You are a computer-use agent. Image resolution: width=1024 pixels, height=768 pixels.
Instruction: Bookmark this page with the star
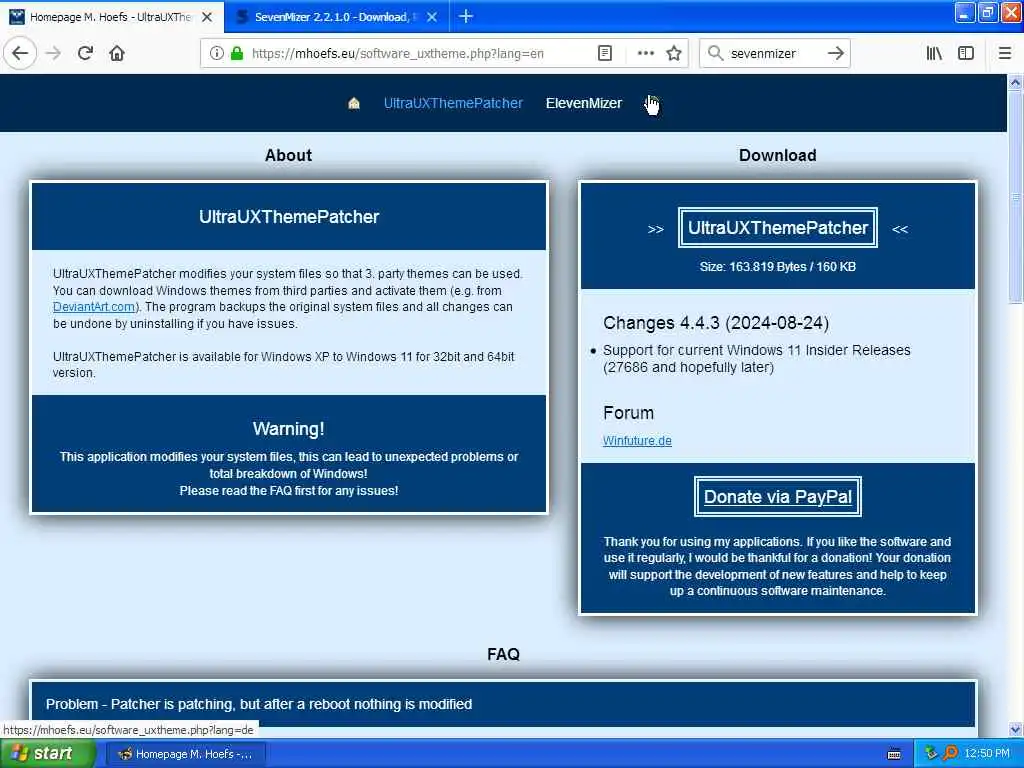674,54
